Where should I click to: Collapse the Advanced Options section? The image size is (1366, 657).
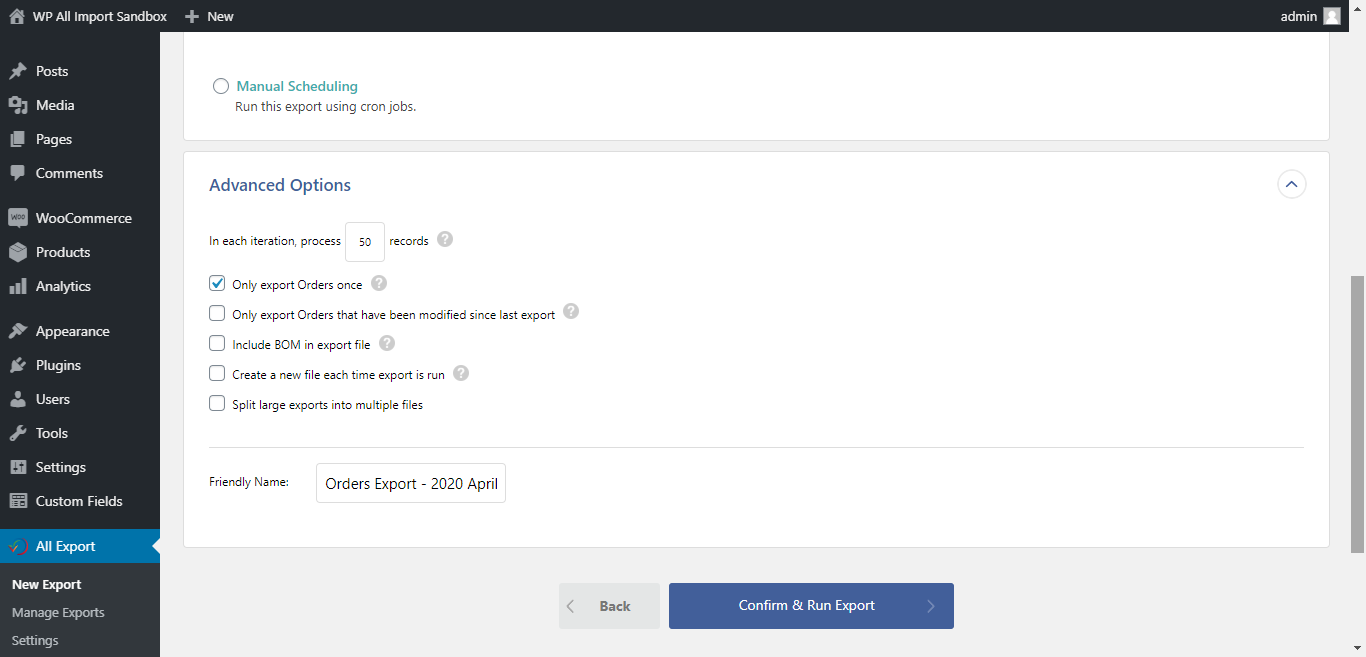pyautogui.click(x=1292, y=184)
